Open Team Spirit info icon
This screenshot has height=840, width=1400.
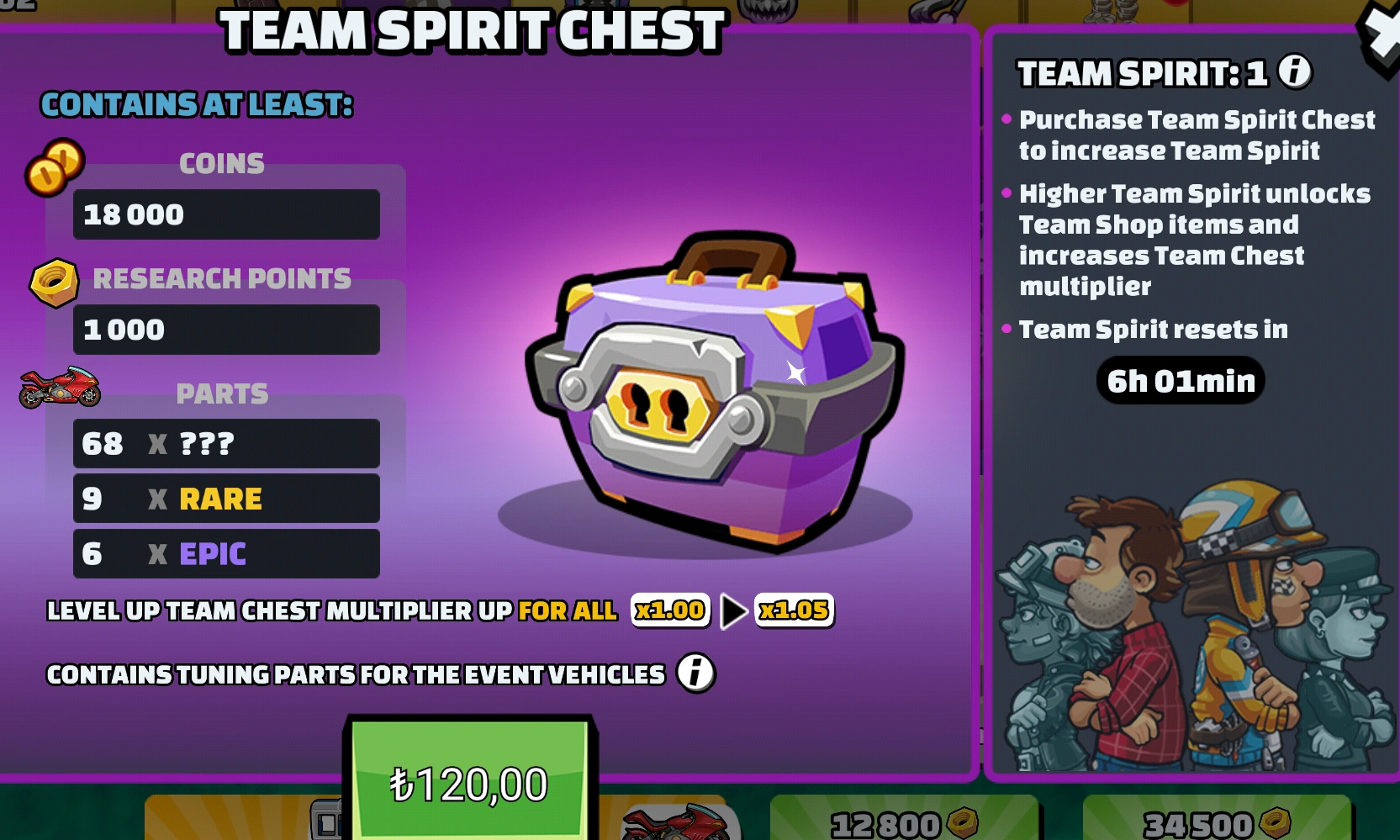click(x=1295, y=71)
